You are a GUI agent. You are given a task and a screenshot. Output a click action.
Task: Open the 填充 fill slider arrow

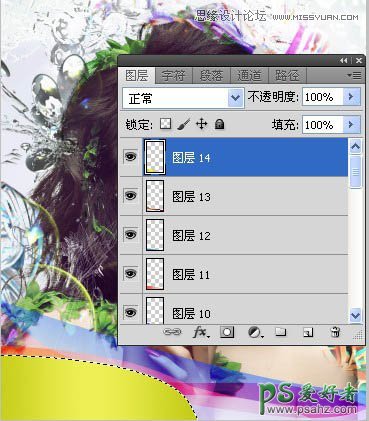(x=351, y=125)
